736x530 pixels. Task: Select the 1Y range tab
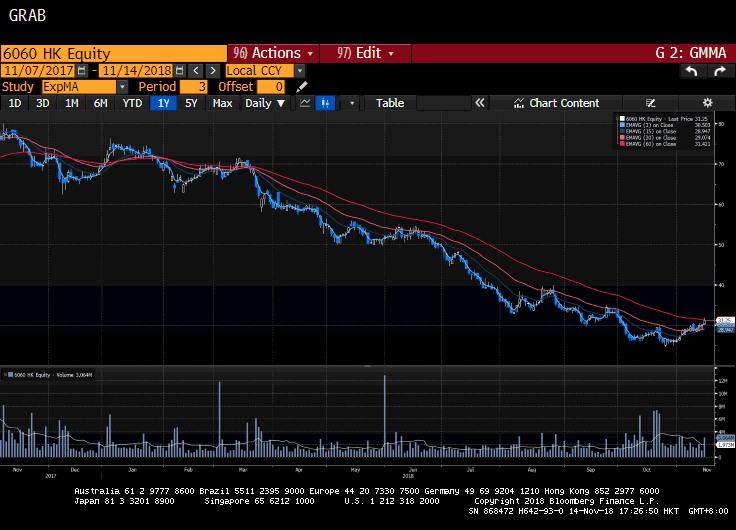[163, 103]
